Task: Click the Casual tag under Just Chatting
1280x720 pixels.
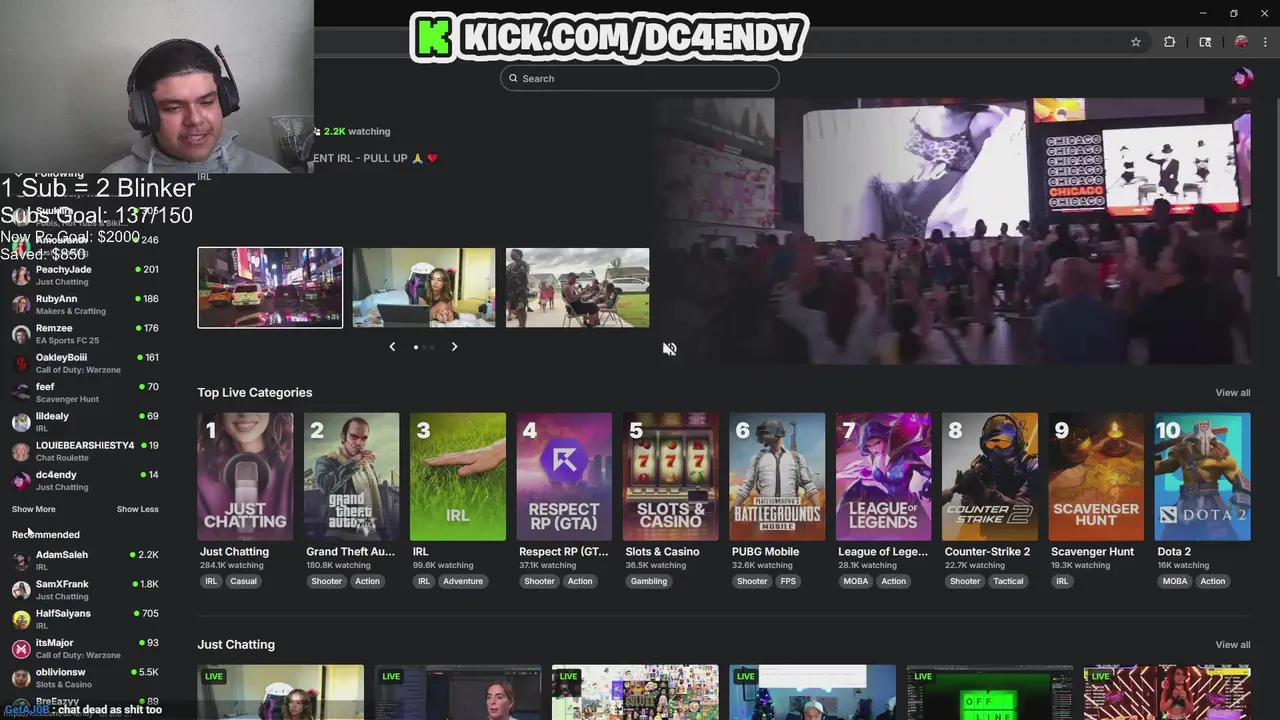Action: point(243,581)
